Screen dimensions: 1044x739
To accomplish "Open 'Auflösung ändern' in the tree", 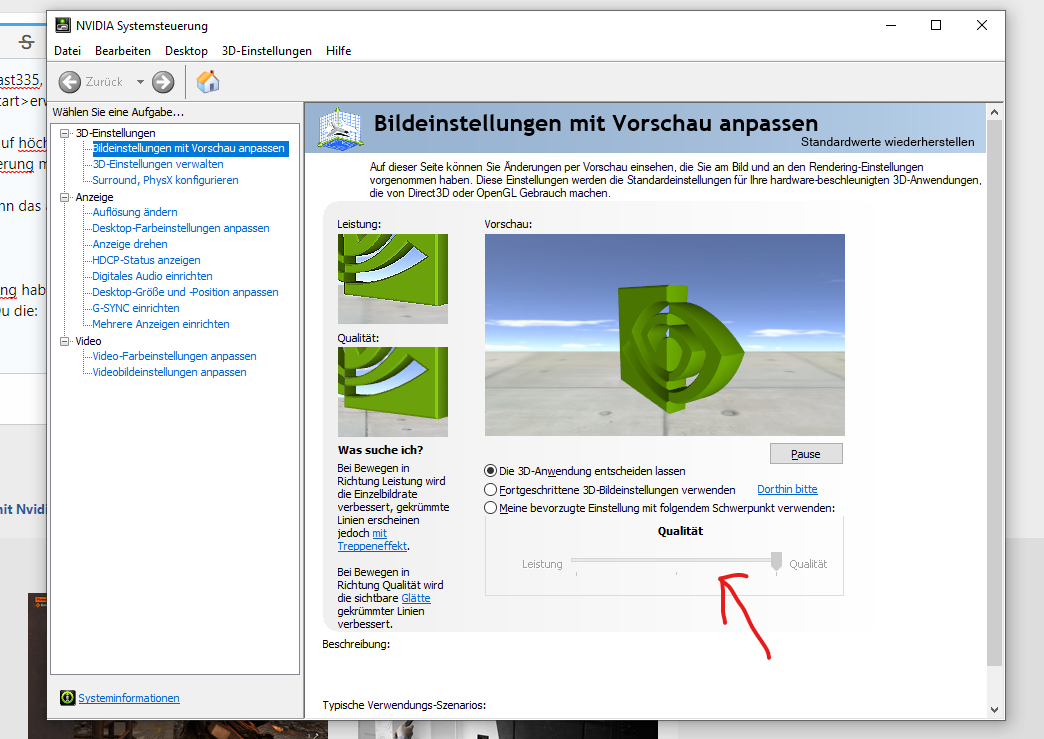I will [134, 212].
